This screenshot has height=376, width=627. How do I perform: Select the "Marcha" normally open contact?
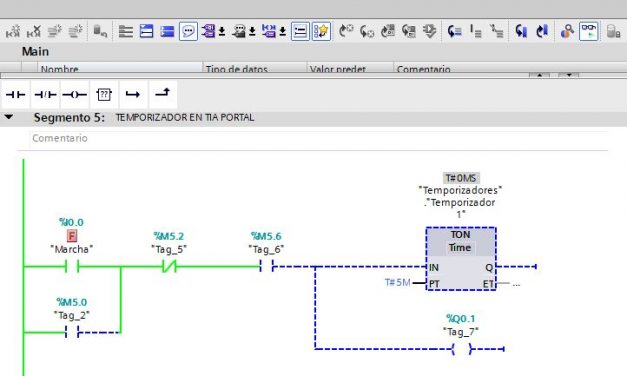click(72, 266)
